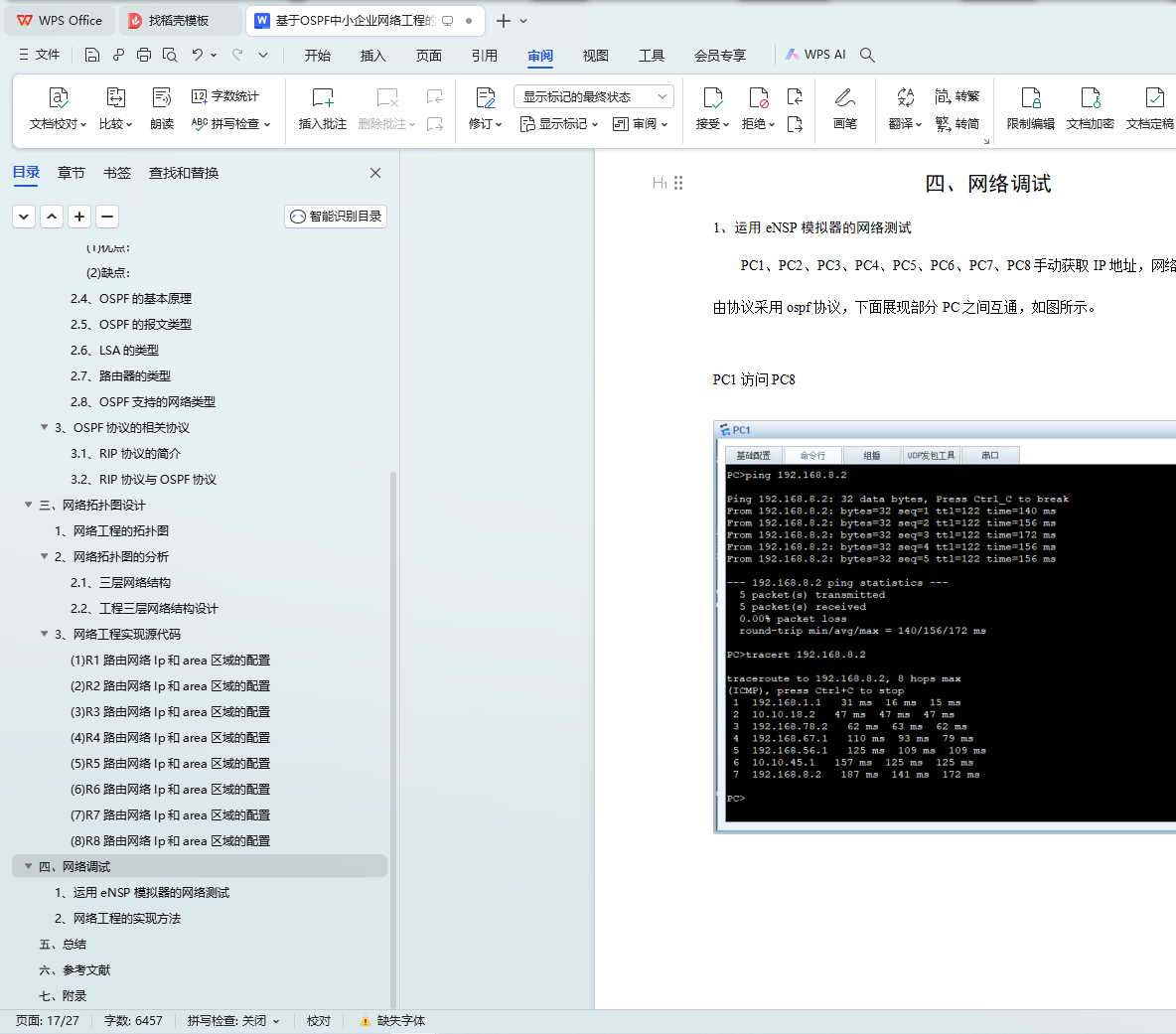Screen dimensions: 1176x1034
Task: Click the 比较 compare documents icon
Action: [x=115, y=108]
